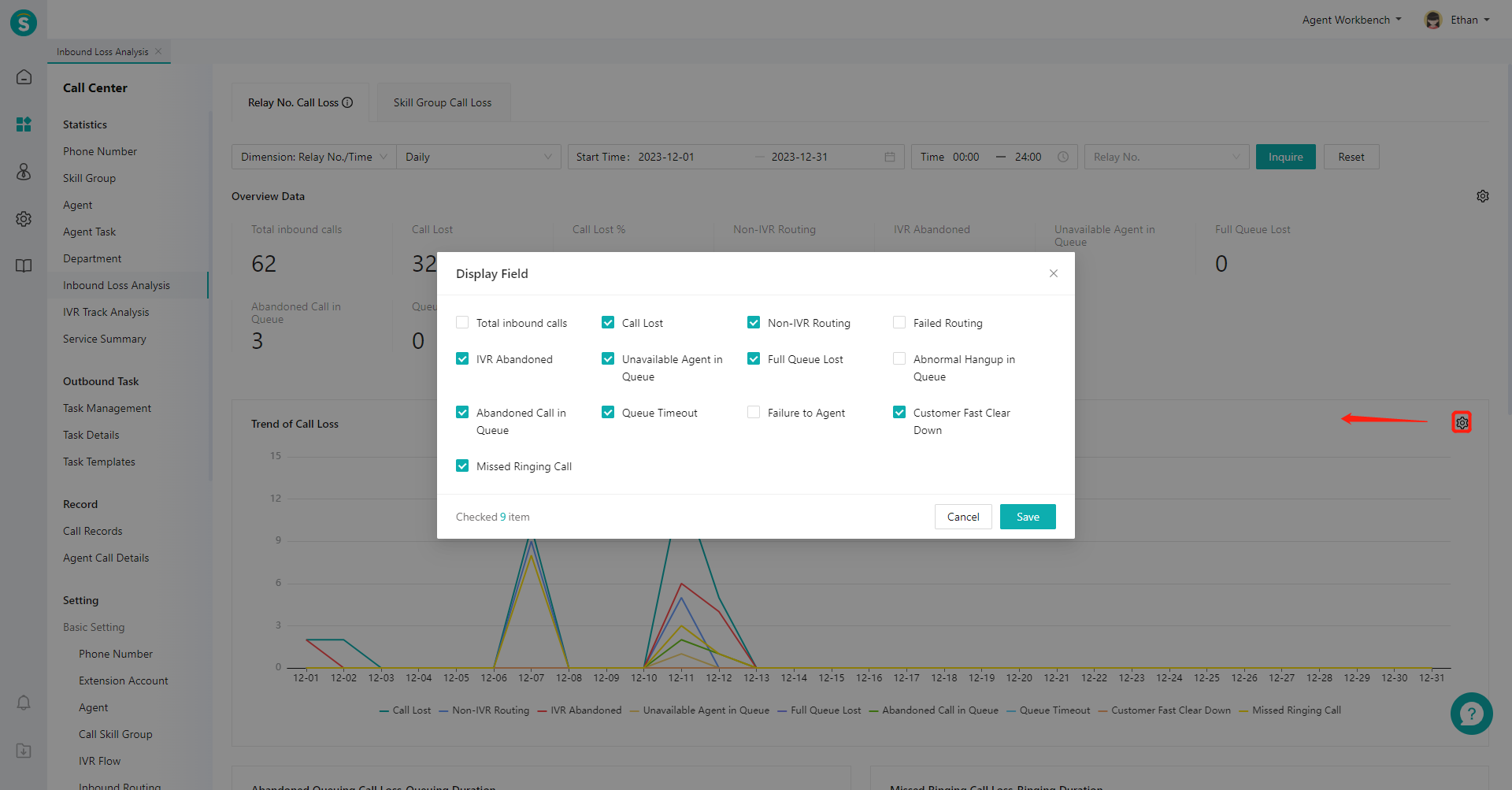The image size is (1512, 790).
Task: Check Abnormal Hangup in Queue checkbox
Action: (x=899, y=358)
